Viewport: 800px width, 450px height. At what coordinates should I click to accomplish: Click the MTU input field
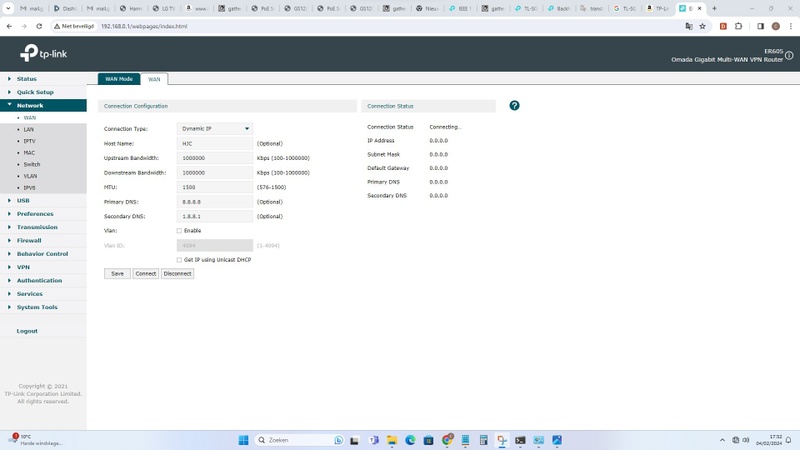[x=215, y=187]
